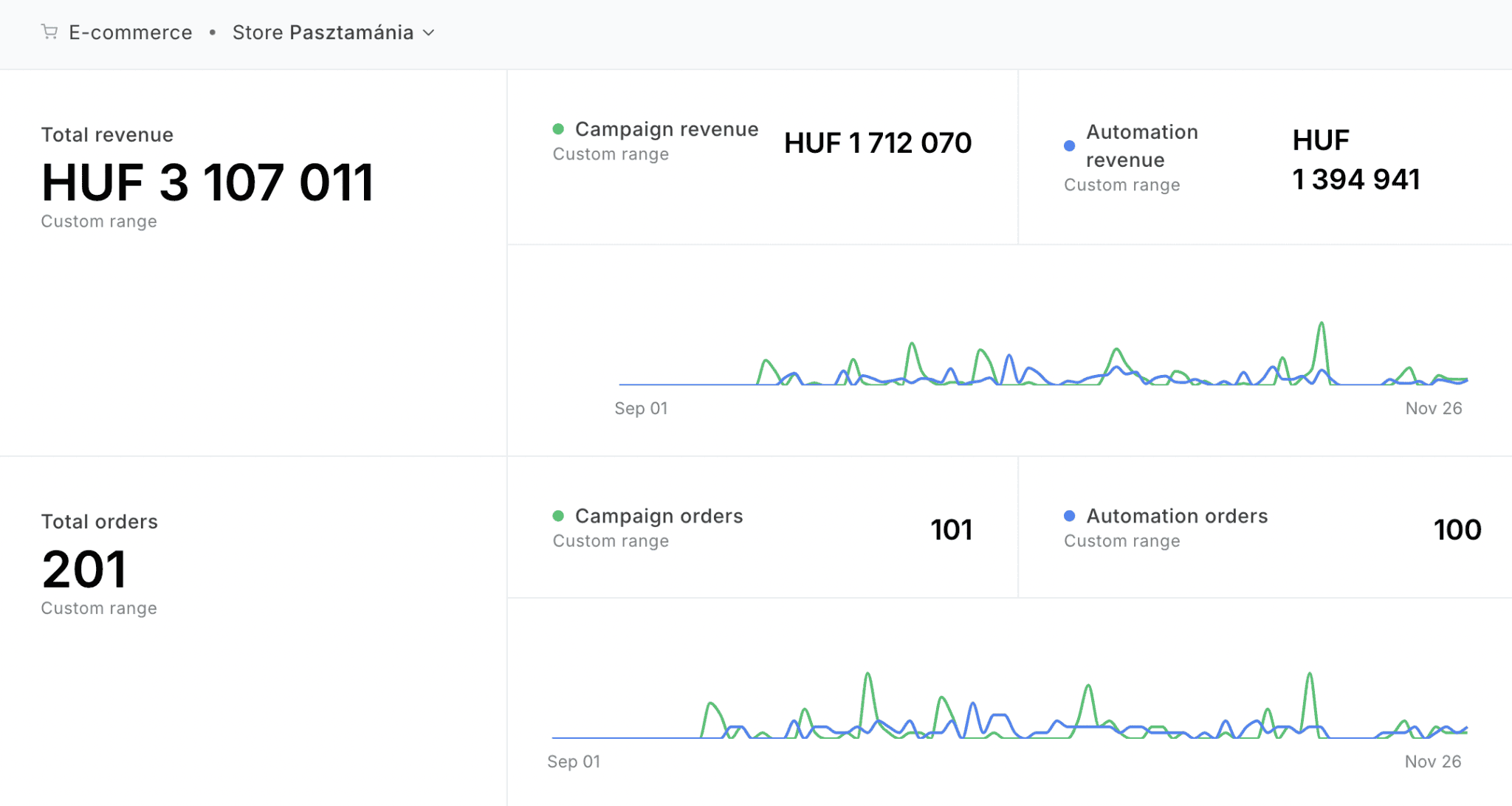Select the Campaign orders count 101

(951, 529)
